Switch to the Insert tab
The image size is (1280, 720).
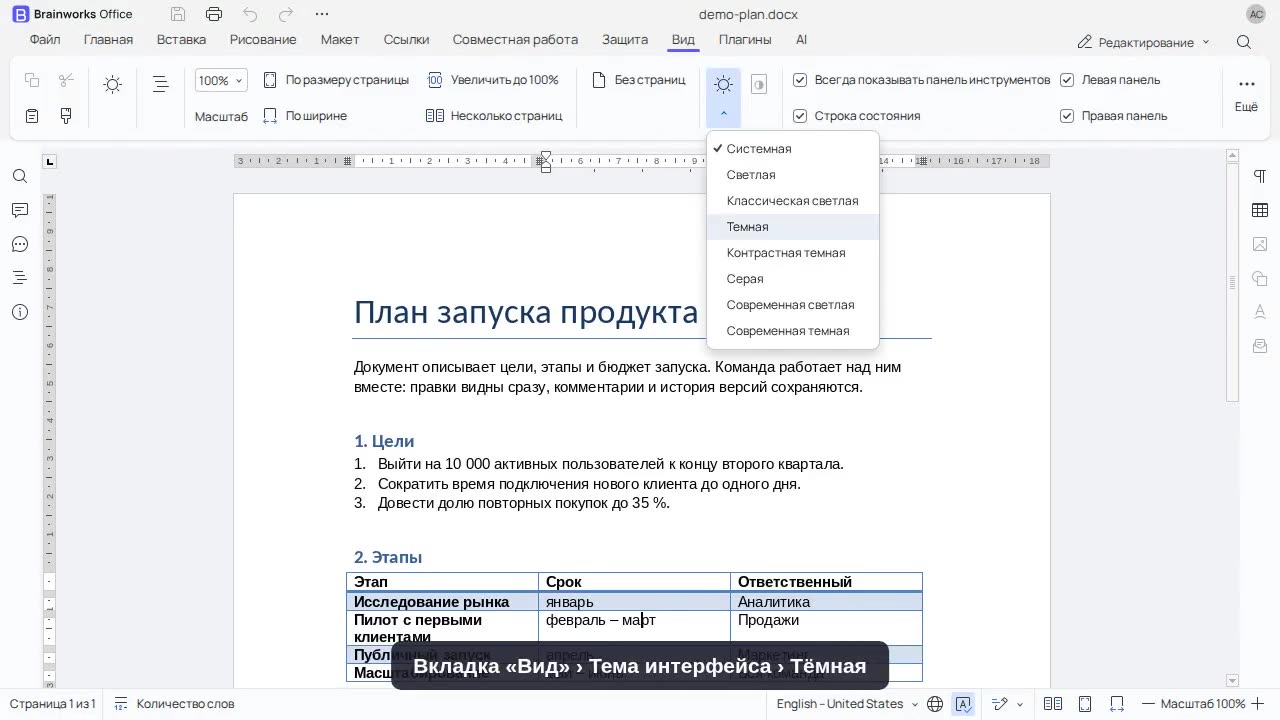click(x=181, y=40)
